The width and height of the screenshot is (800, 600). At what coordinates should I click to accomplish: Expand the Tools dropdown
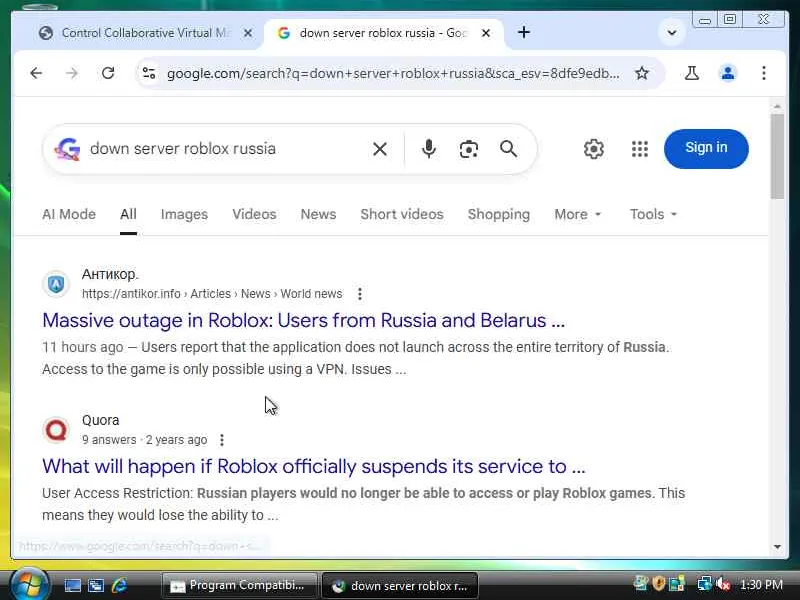(653, 214)
